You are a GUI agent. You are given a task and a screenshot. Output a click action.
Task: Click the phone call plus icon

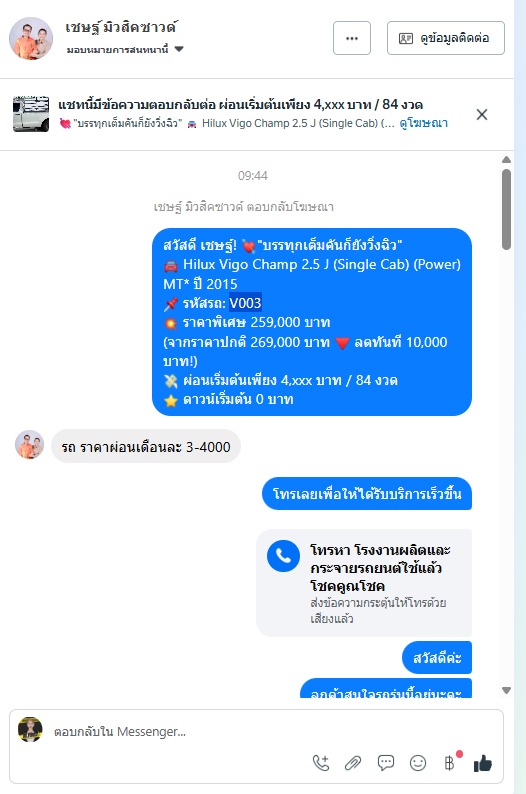pyautogui.click(x=321, y=763)
